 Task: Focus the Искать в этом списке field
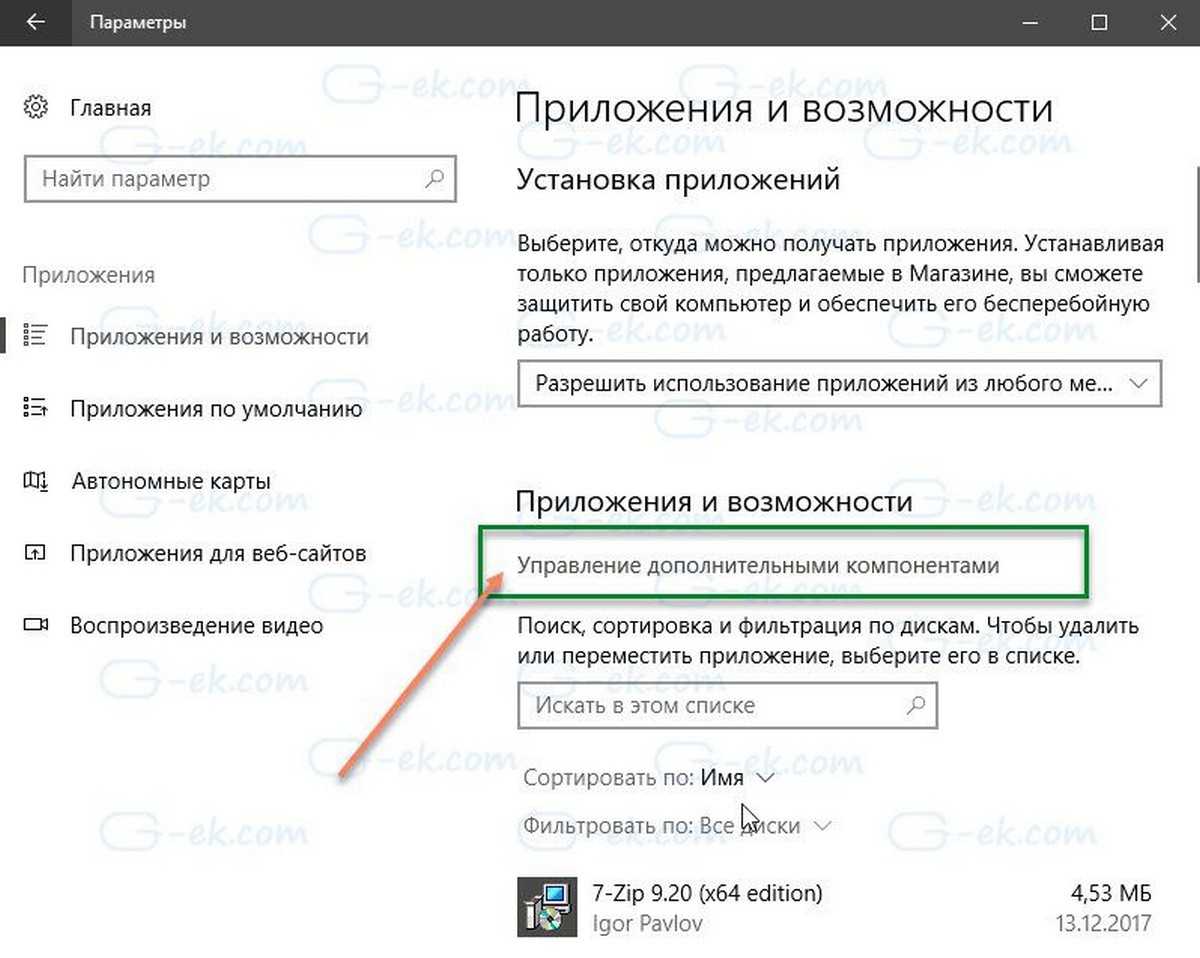point(727,706)
